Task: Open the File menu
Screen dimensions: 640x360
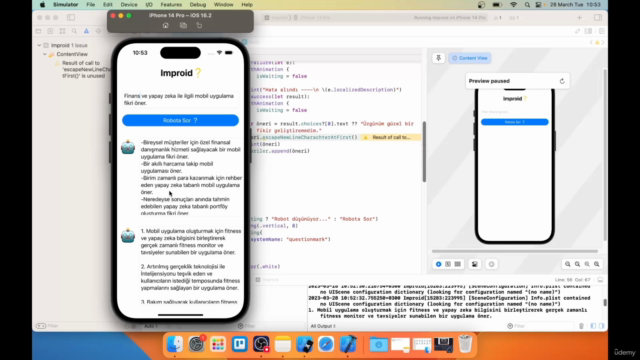Action: tap(91, 5)
